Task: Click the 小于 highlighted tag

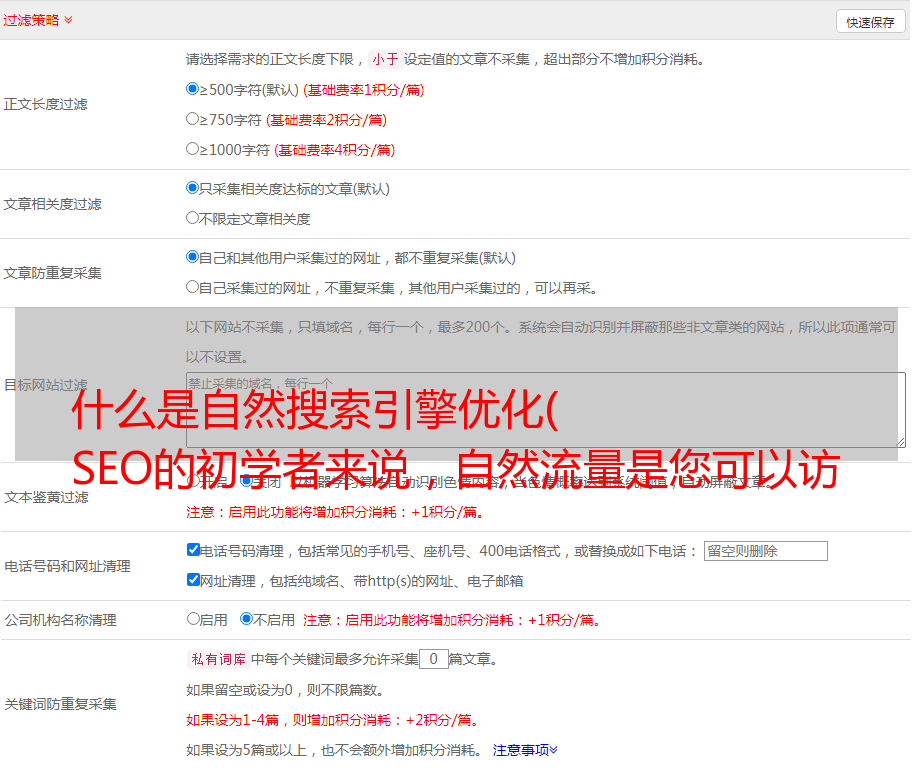Action: click(x=385, y=59)
